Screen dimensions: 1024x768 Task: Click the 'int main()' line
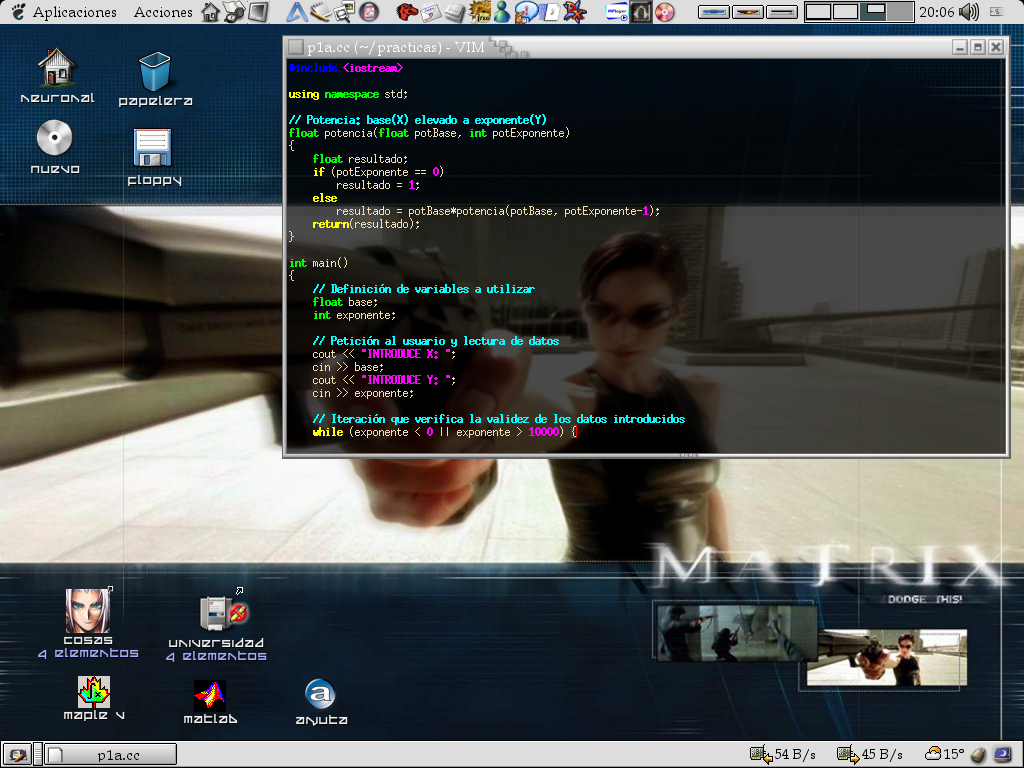click(x=318, y=263)
